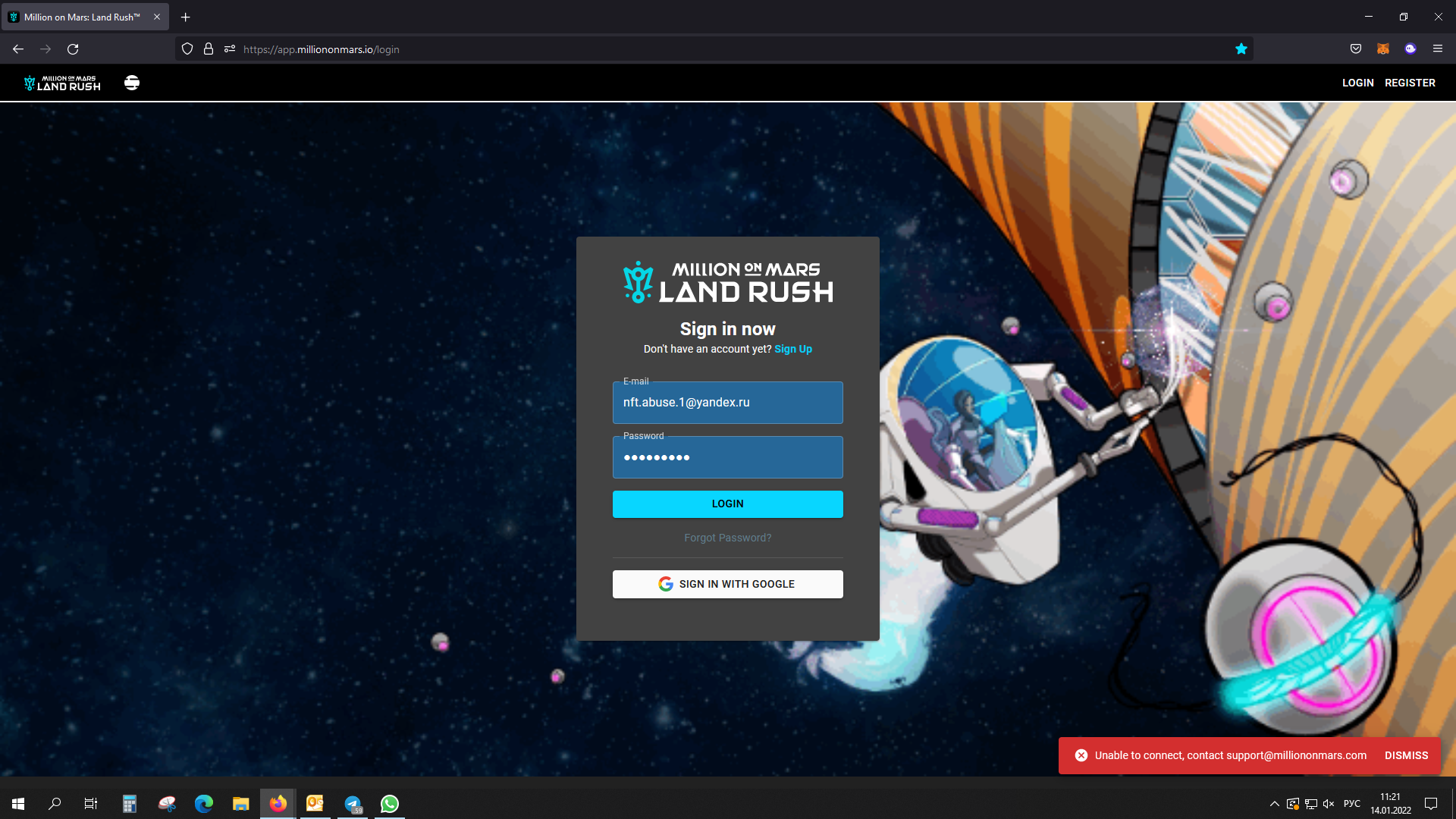
Task: Open a new browser tab
Action: coord(186,17)
